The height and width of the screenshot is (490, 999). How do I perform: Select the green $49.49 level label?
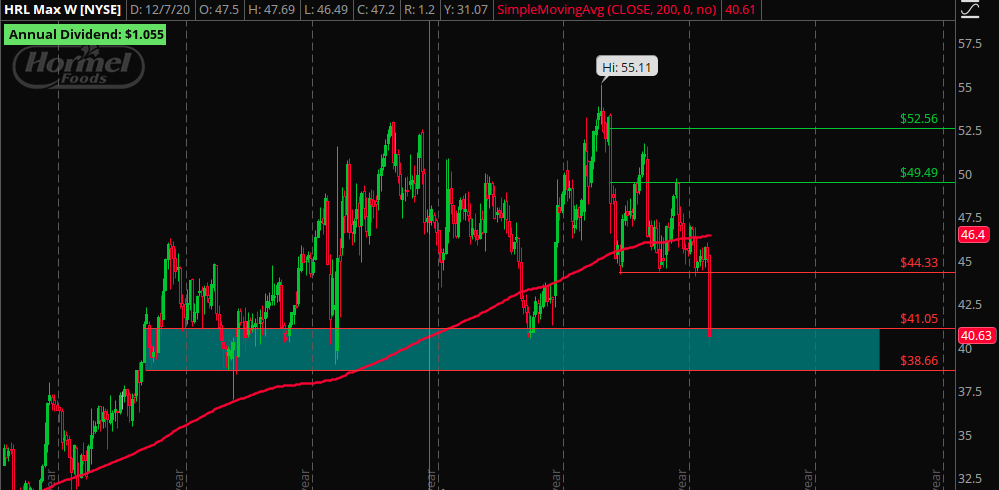(917, 172)
